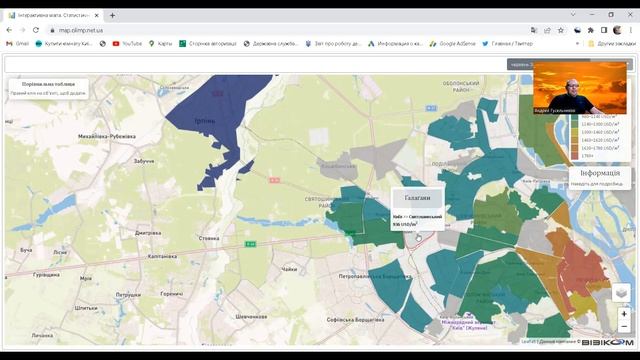Click the speaker webcam video thumbnail
This screenshot has height=360, width=640.
click(x=580, y=88)
